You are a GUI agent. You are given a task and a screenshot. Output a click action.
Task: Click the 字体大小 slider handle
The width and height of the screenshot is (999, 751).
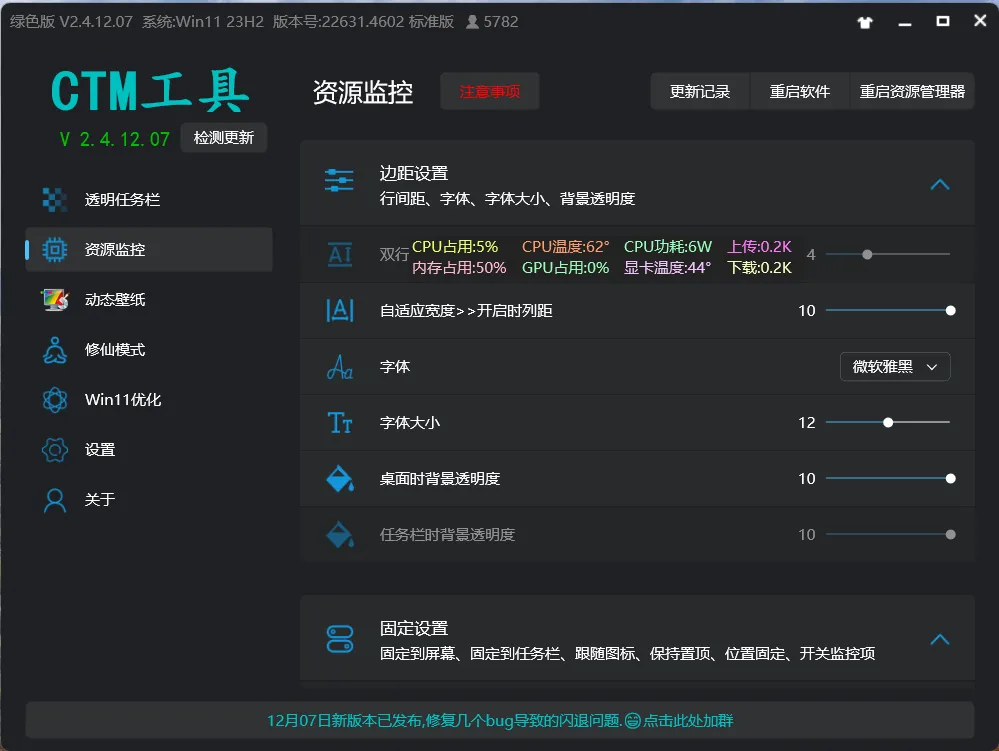coord(888,422)
